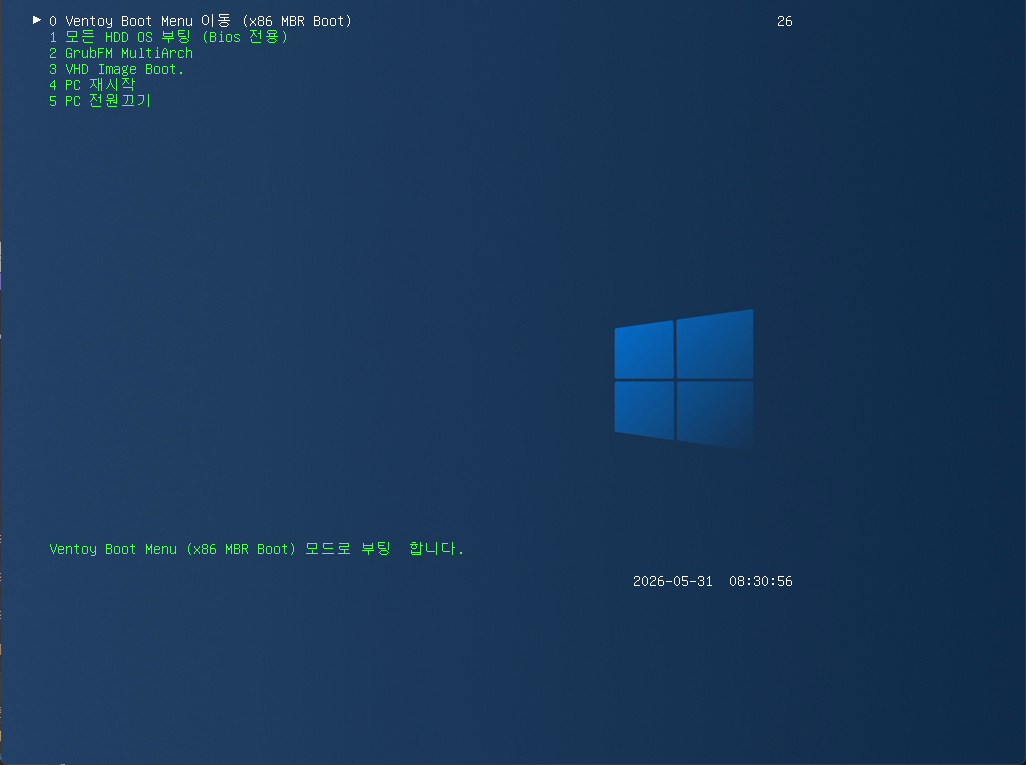
Task: Click the date text 2026-05-31
Action: tap(673, 581)
